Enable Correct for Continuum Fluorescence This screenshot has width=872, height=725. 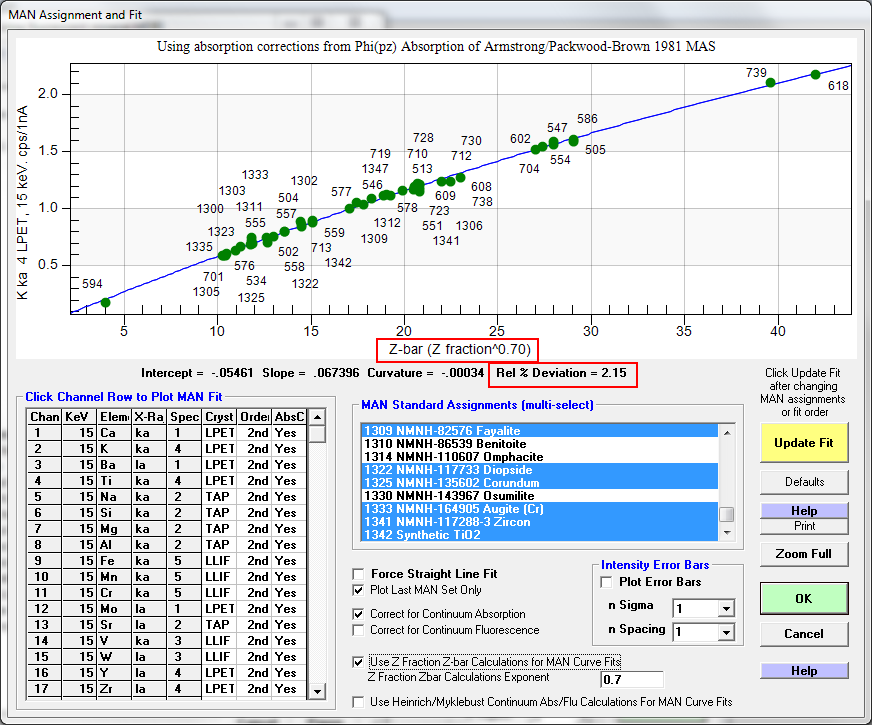[x=359, y=630]
